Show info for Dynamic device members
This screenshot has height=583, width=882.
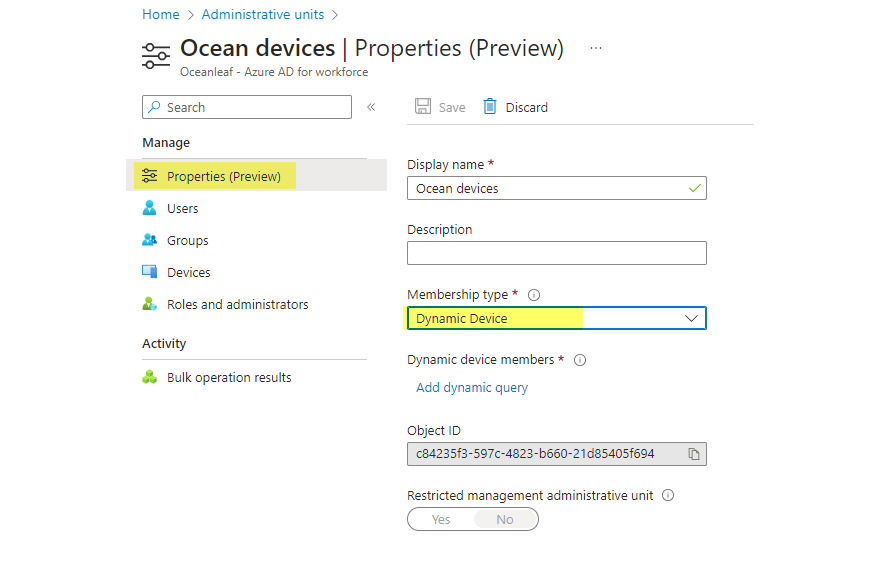(x=580, y=360)
